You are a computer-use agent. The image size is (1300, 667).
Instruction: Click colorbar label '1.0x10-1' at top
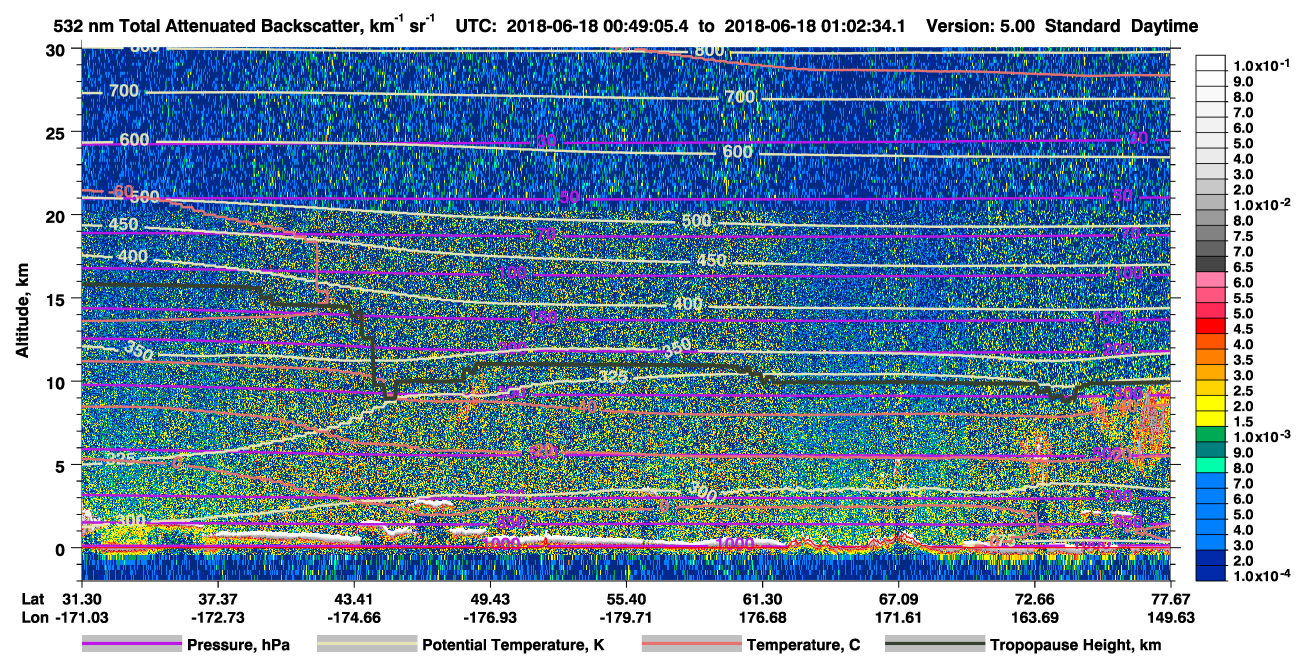click(x=1261, y=66)
